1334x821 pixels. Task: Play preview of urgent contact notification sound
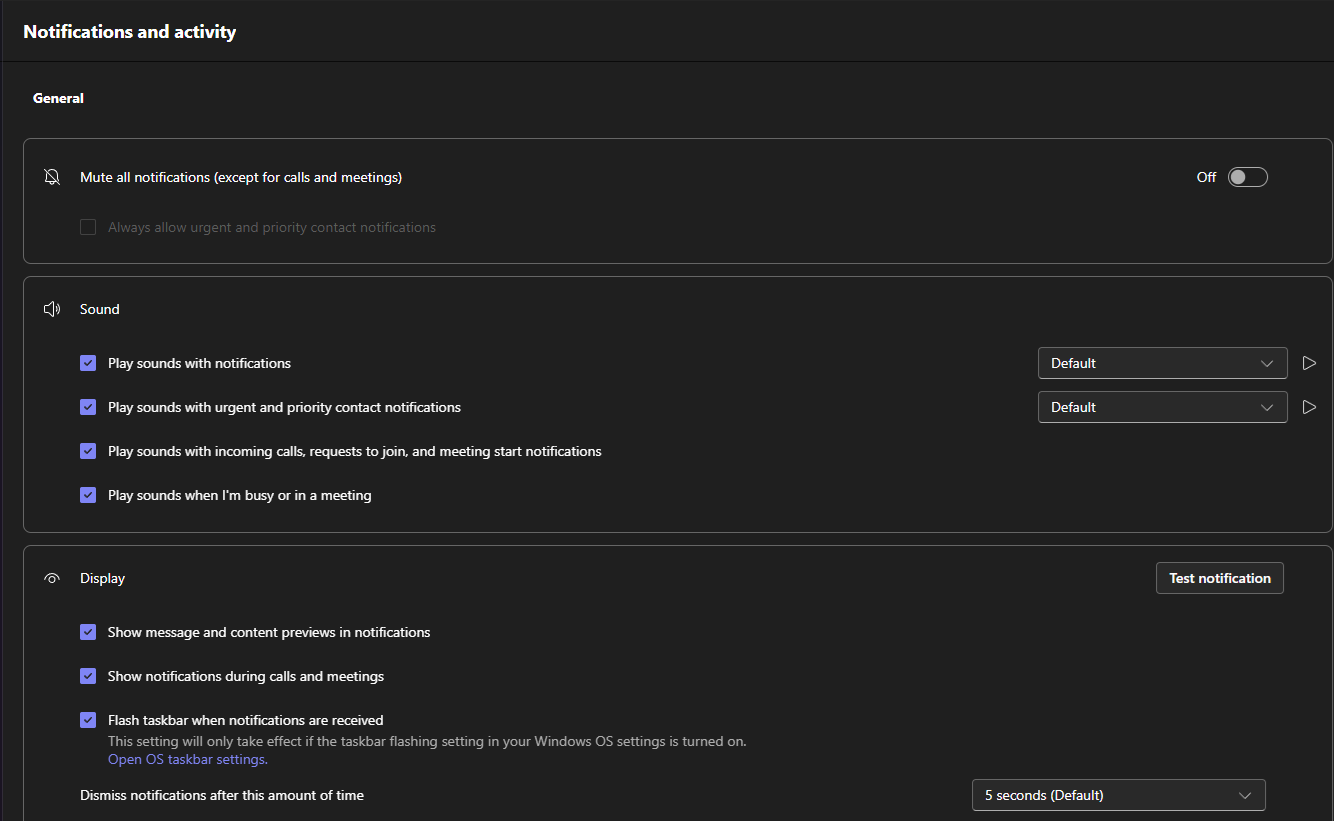point(1309,407)
